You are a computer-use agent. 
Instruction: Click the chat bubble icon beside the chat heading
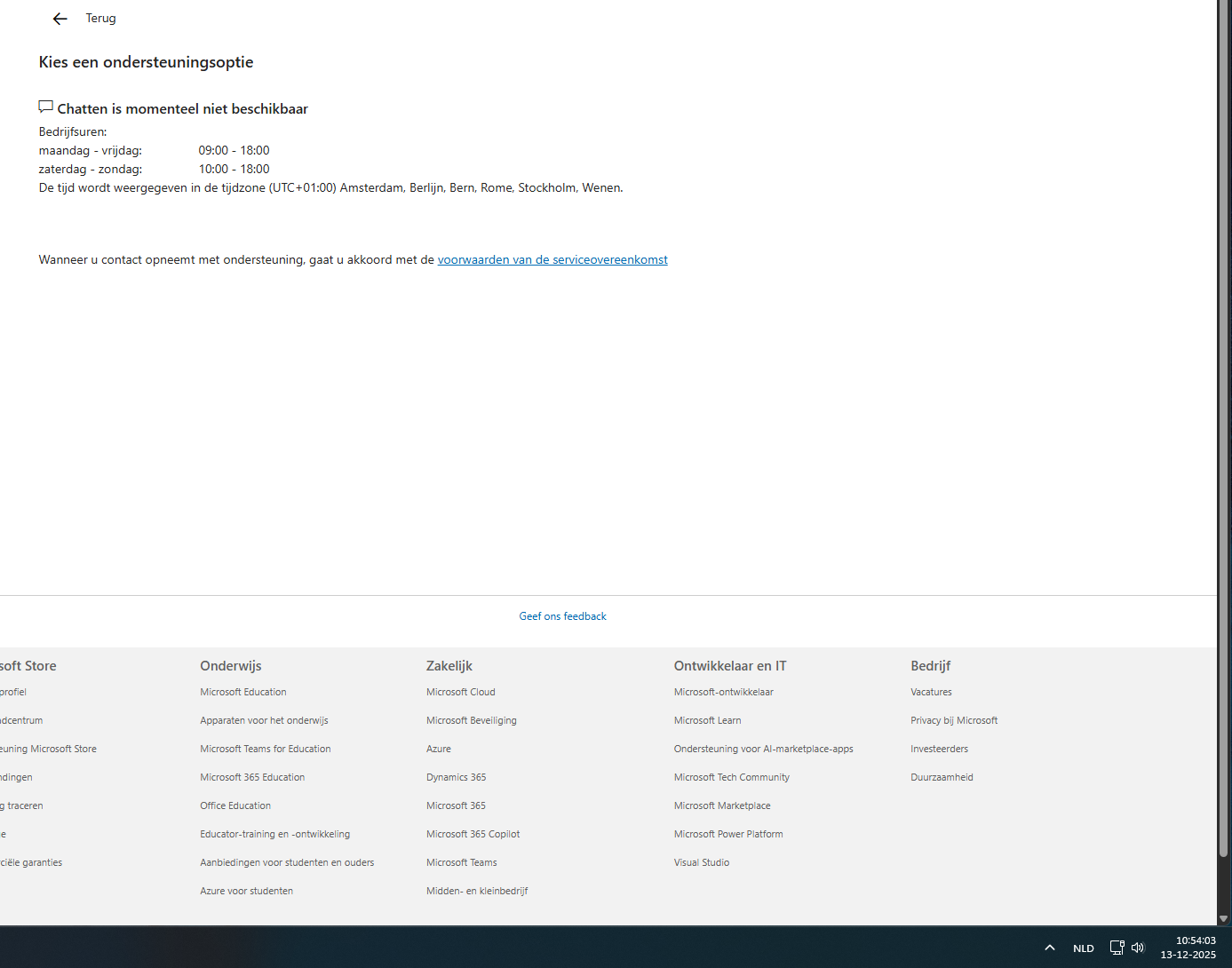tap(45, 107)
